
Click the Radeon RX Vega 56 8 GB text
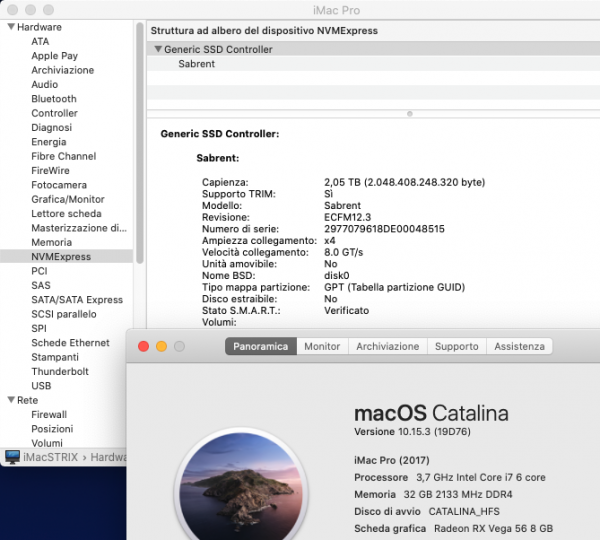click(493, 529)
